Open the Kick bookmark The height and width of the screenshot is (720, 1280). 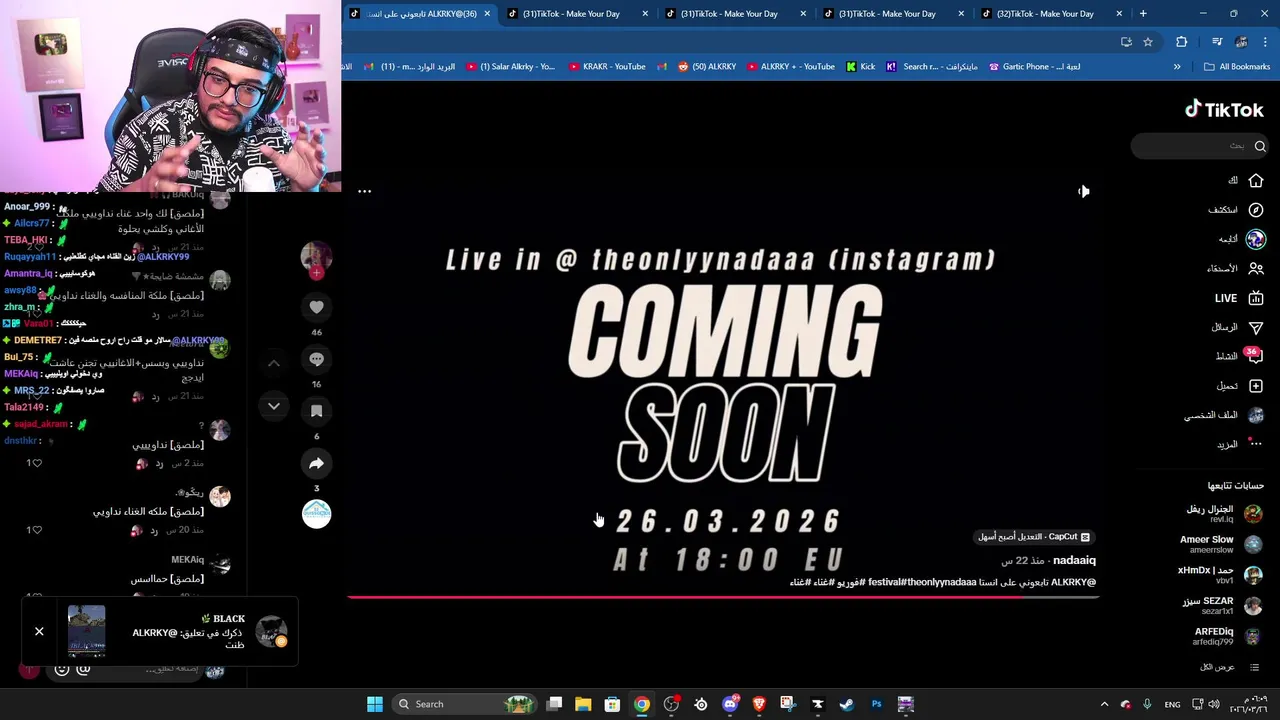860,67
